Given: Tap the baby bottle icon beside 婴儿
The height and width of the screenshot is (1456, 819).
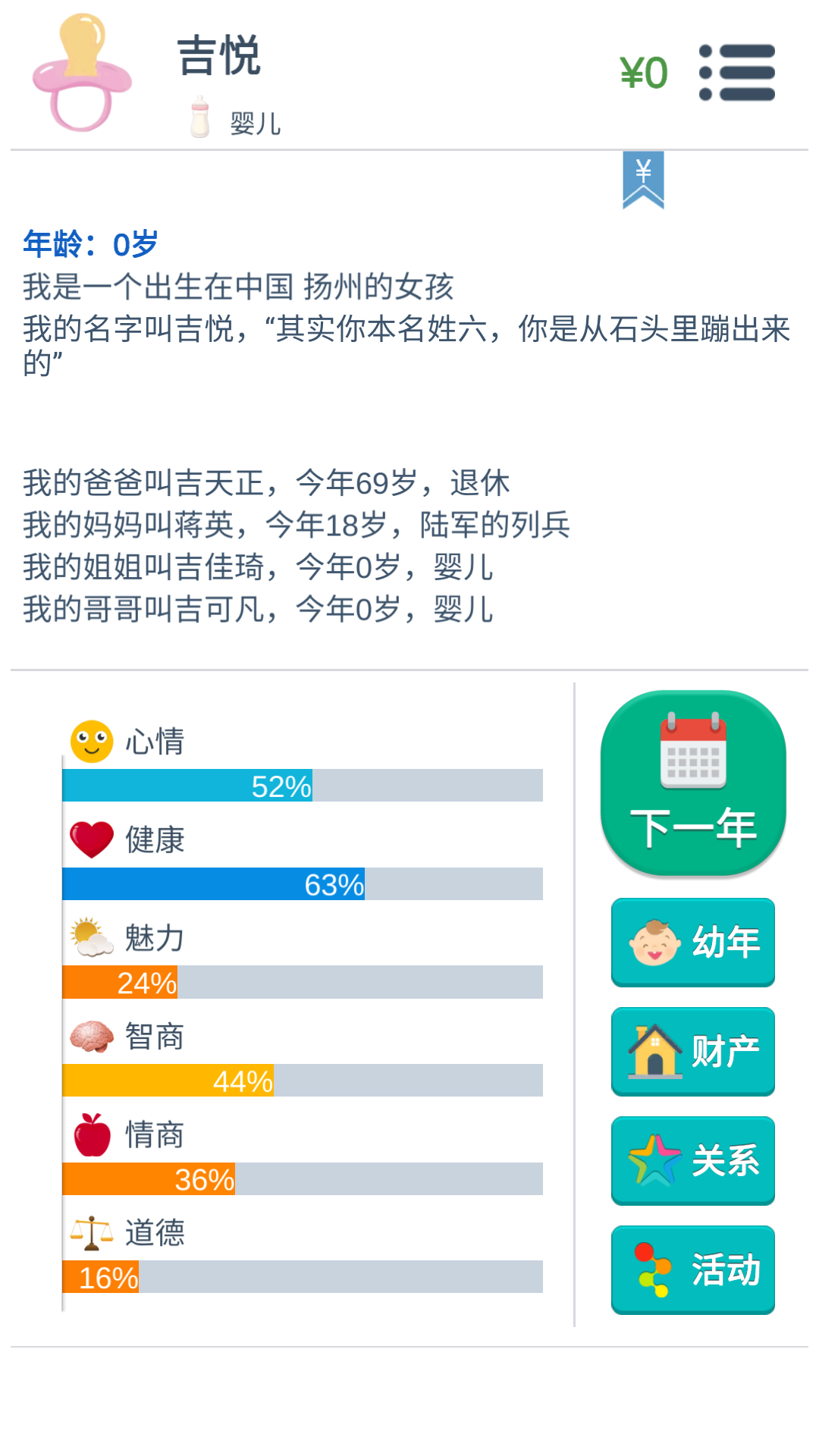Looking at the screenshot, I should 200,117.
